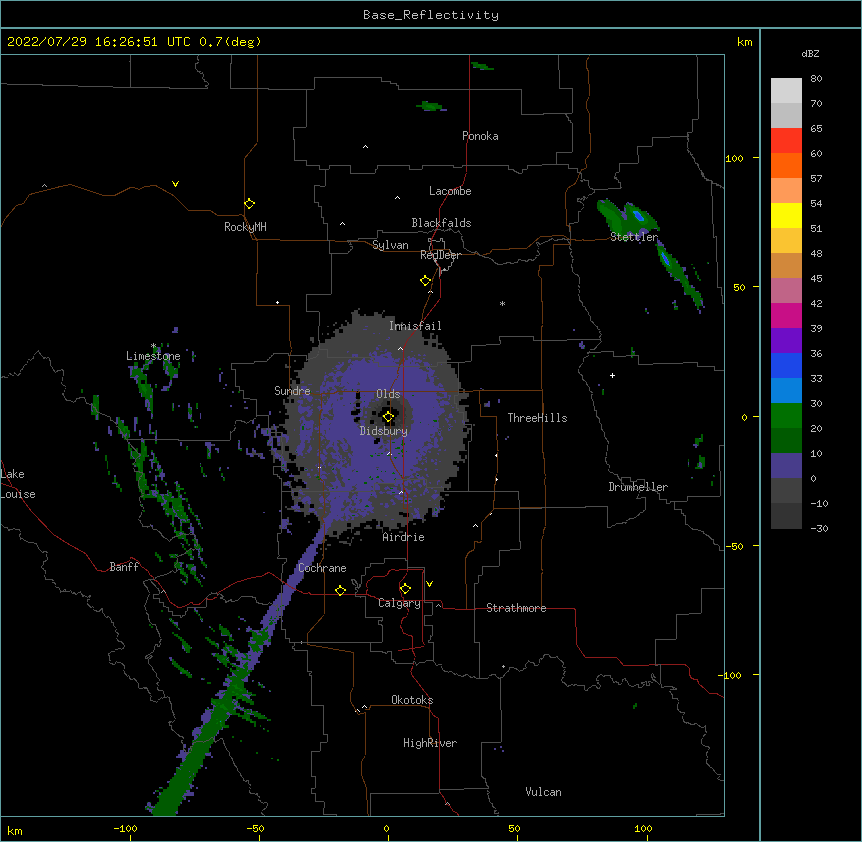862x842 pixels.
Task: Click the pink 45-42 dBZ legend swatch
Action: [786, 291]
